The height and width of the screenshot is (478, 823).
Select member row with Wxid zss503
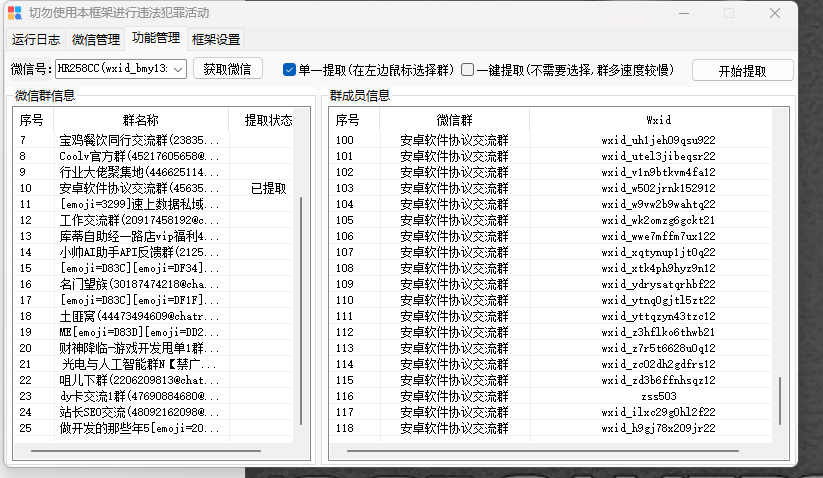pos(658,396)
